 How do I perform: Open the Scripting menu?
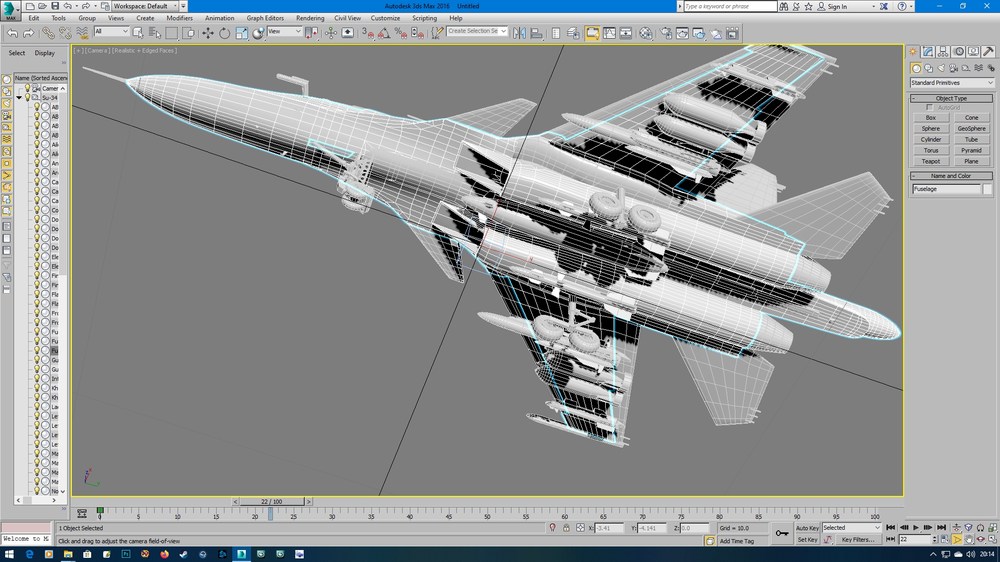pyautogui.click(x=424, y=18)
